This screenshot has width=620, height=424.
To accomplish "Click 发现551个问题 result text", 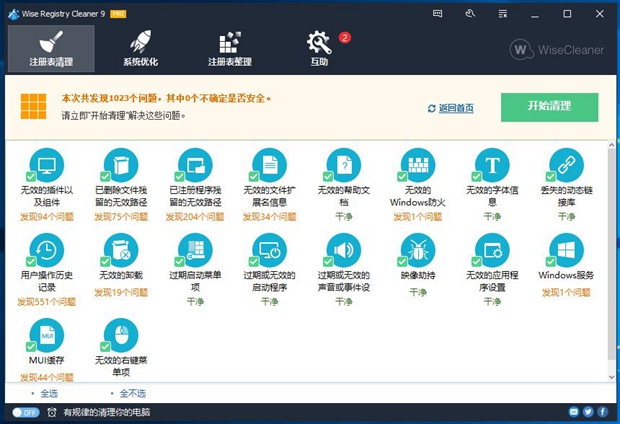I will point(46,302).
